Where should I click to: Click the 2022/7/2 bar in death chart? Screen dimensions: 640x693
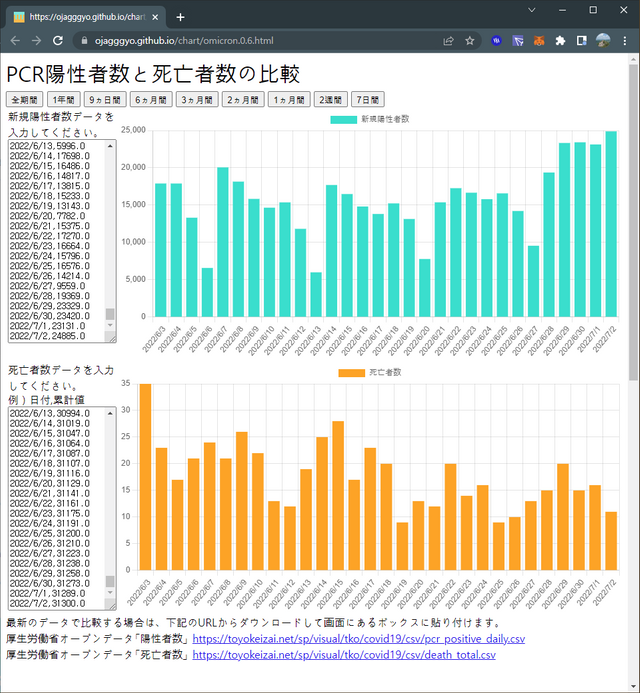pyautogui.click(x=611, y=541)
